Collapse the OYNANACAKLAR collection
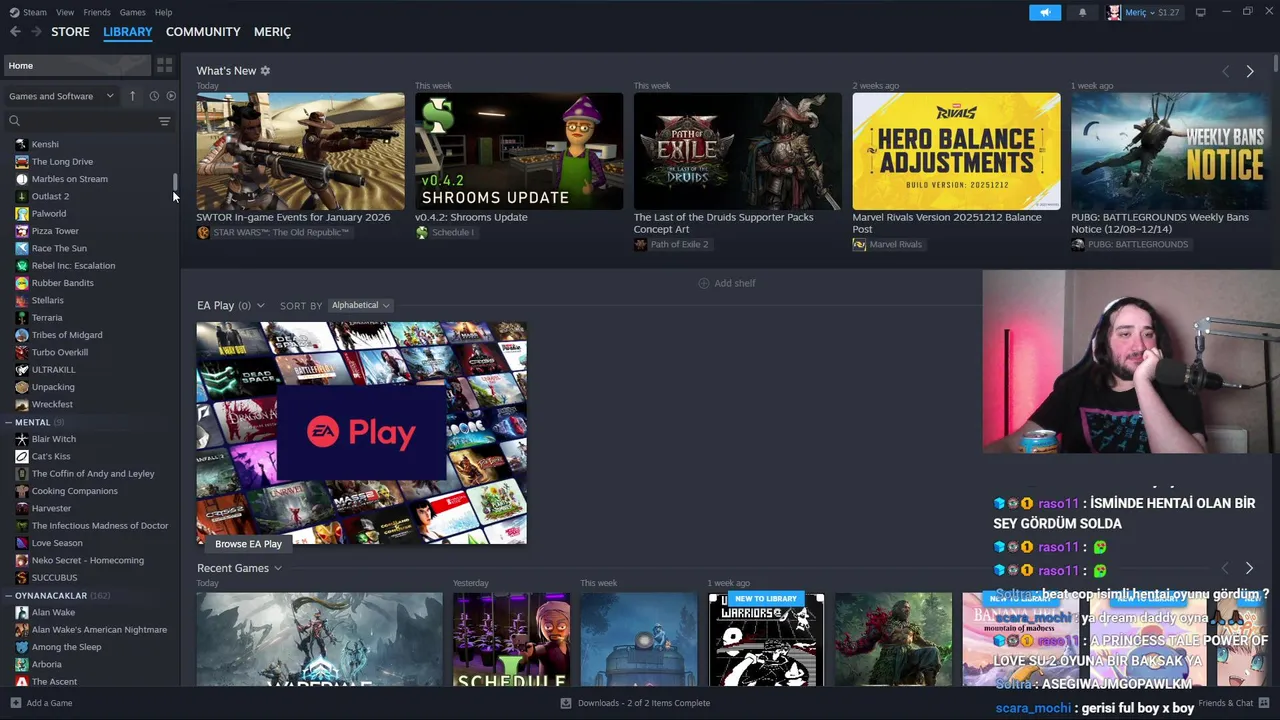Viewport: 1280px width, 720px height. point(8,595)
